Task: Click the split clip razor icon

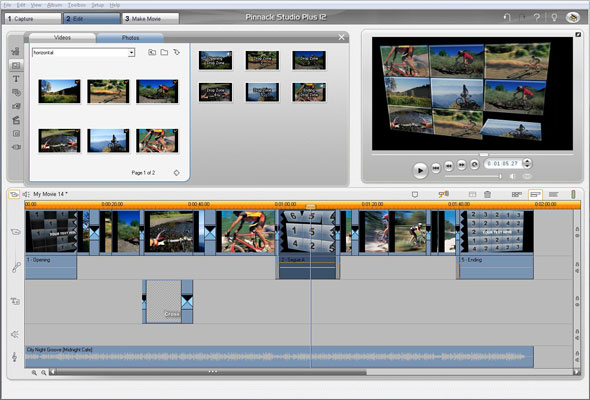Action: pos(472,195)
